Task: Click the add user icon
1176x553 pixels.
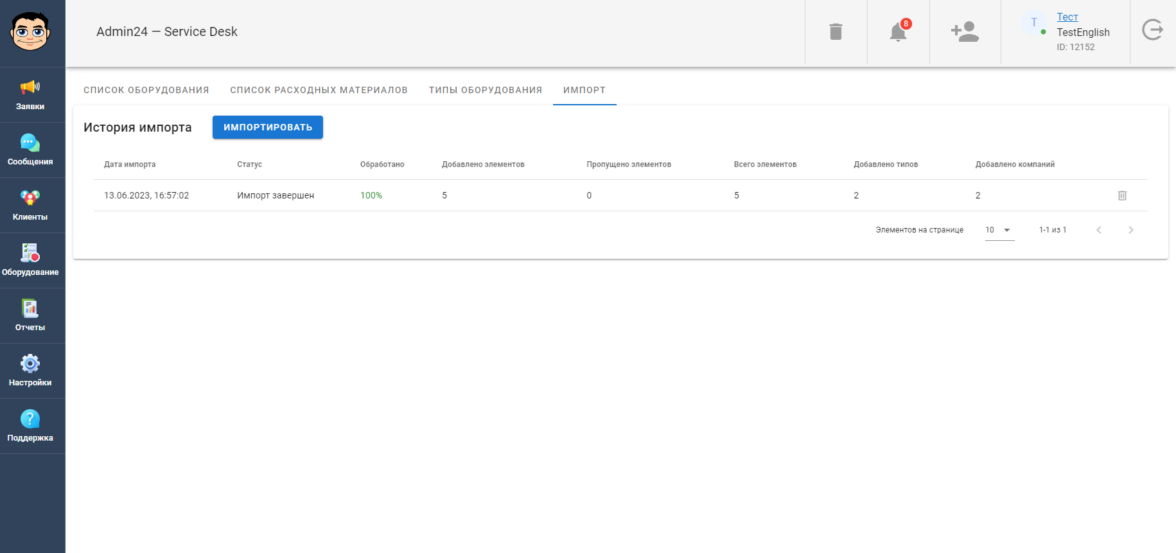Action: tap(964, 32)
